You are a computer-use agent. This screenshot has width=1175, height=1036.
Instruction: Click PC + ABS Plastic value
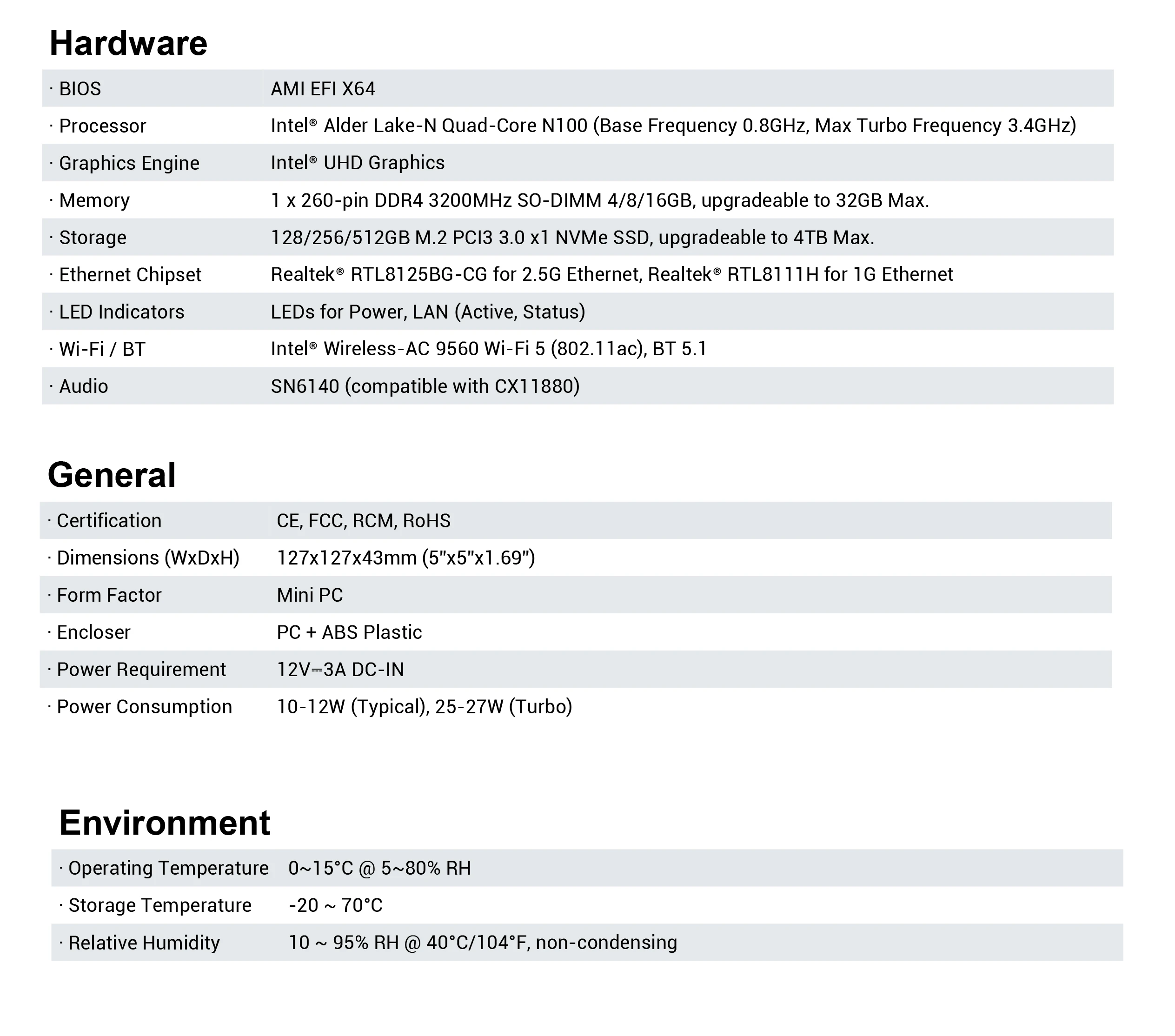(350, 632)
